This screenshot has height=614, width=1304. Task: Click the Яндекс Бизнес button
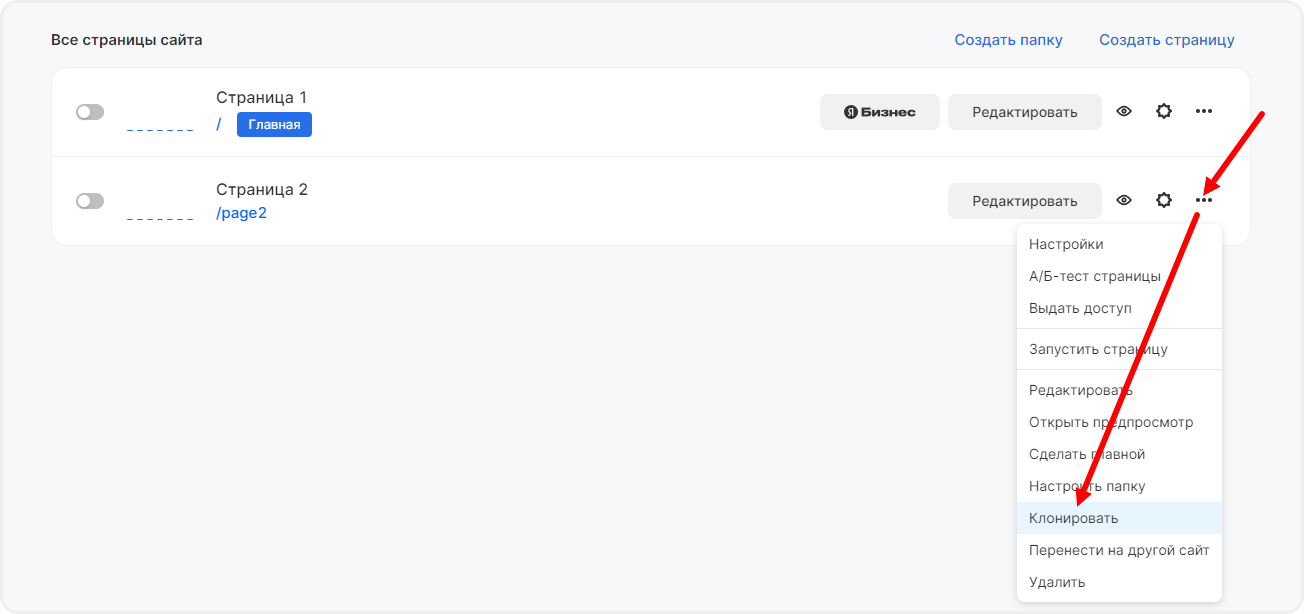879,112
